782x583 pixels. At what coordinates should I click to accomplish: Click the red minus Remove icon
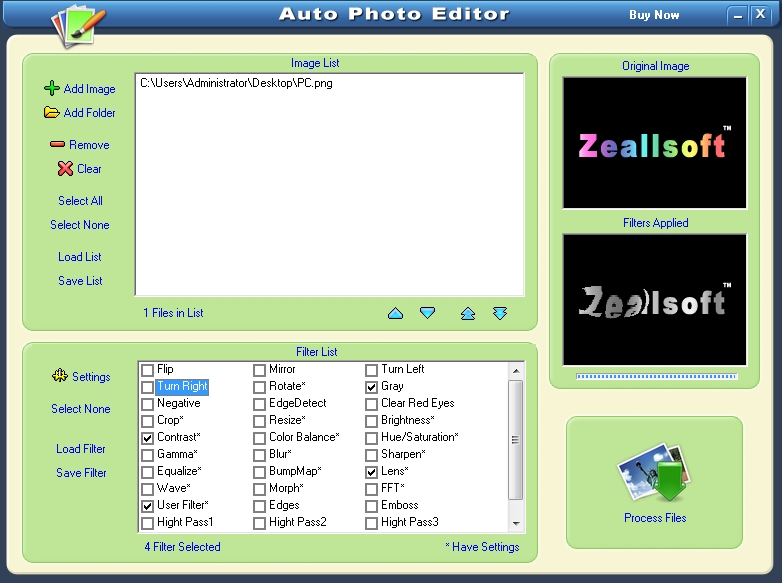pyautogui.click(x=57, y=144)
